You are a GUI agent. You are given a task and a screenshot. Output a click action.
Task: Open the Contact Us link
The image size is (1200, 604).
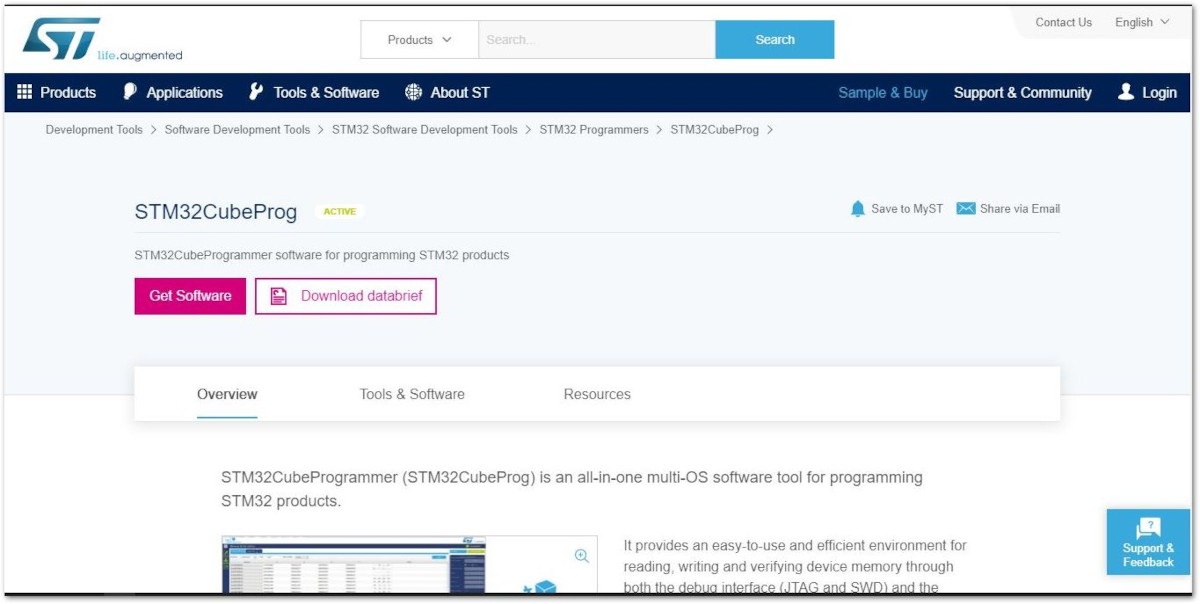(1063, 22)
